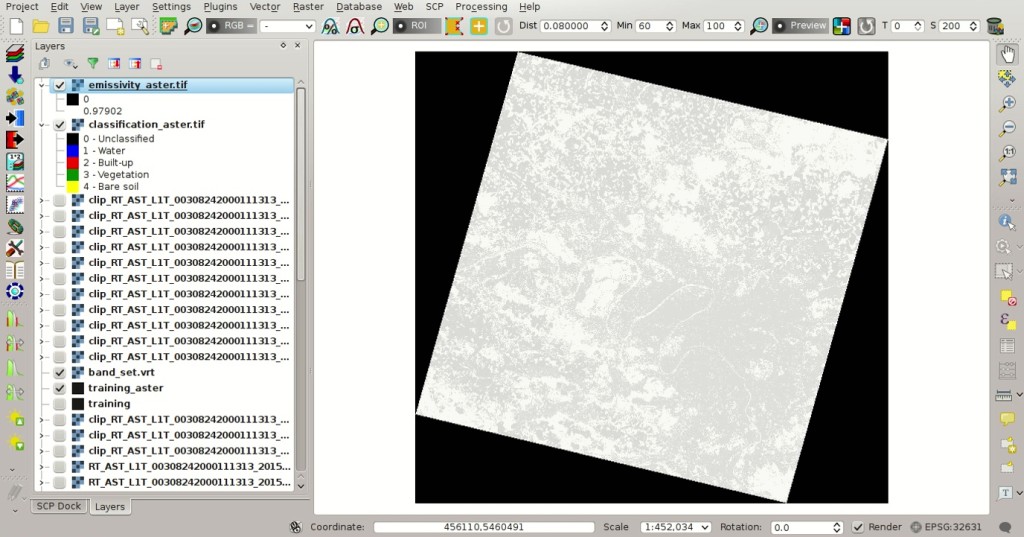
Task: Close the Layers panel
Action: [x=297, y=46]
